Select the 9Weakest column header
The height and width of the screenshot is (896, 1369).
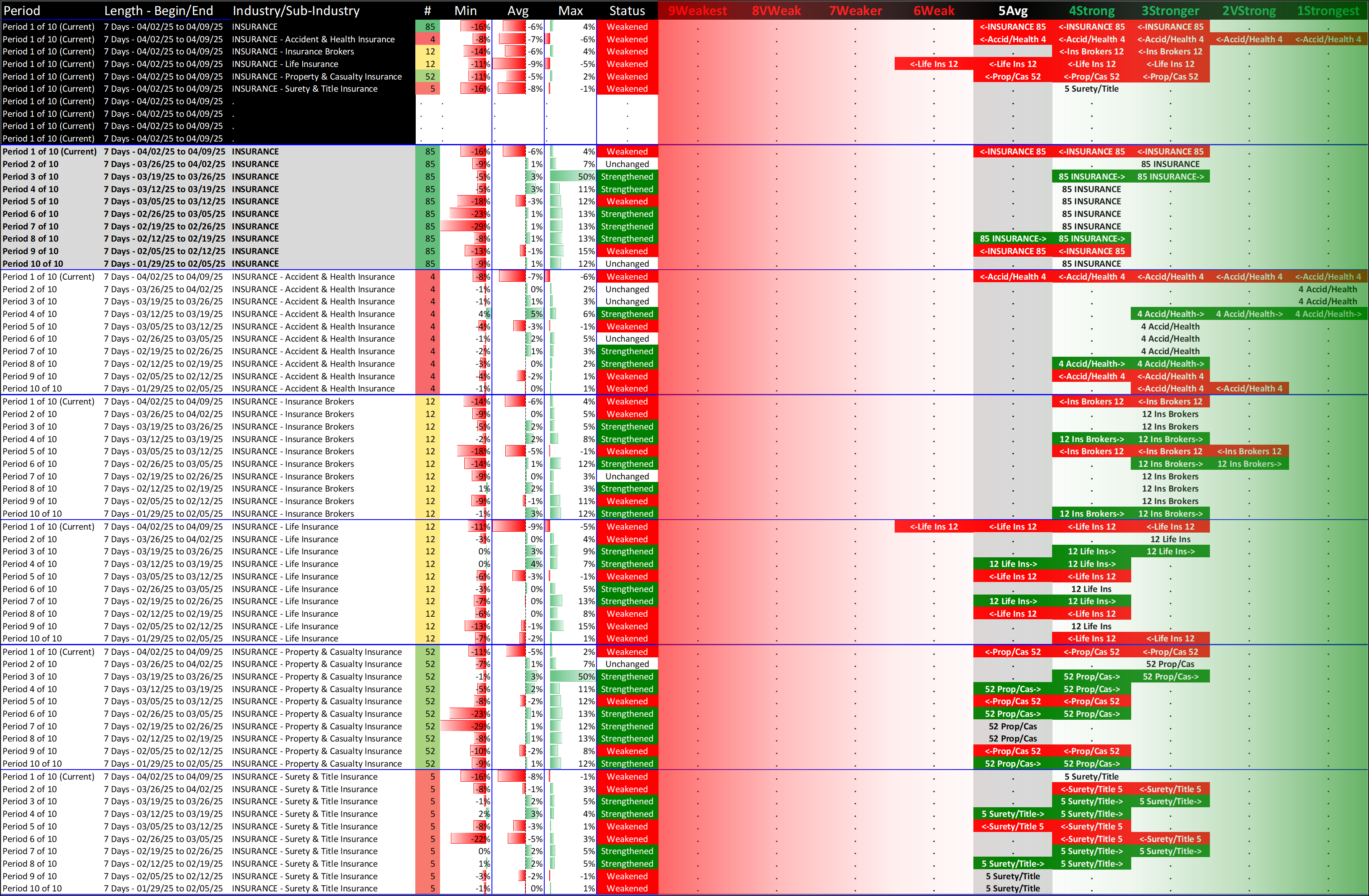(x=697, y=11)
